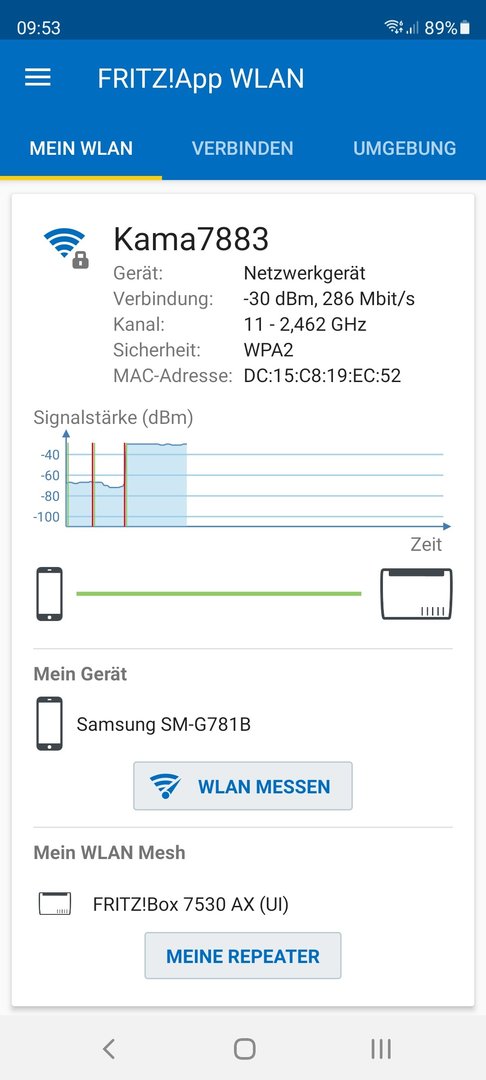This screenshot has height=1080, width=486.
Task: Switch to the VERBINDEN tab
Action: pos(242,148)
